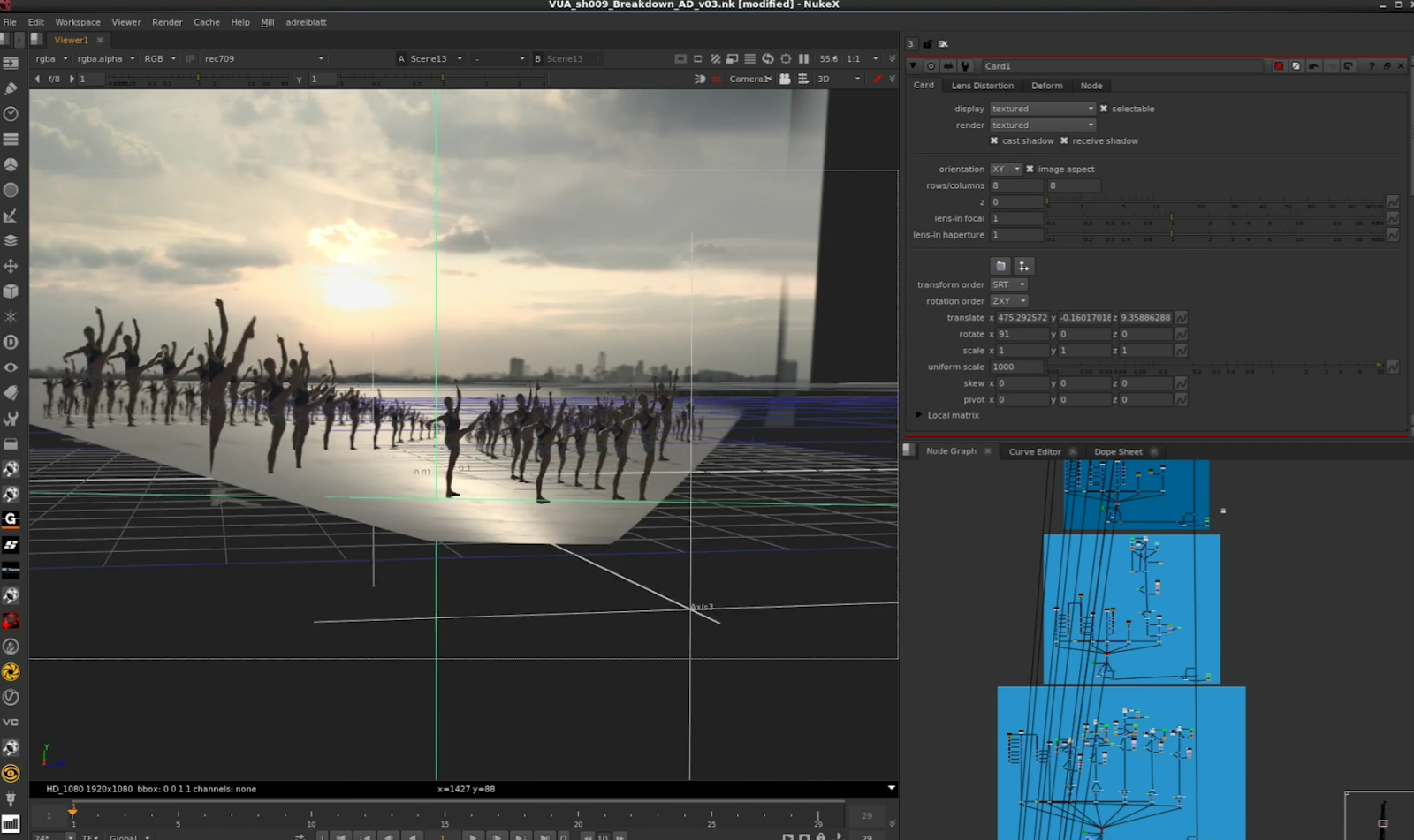The width and height of the screenshot is (1414, 840).
Task: Disable the cast shadow checkbox
Action: point(994,141)
